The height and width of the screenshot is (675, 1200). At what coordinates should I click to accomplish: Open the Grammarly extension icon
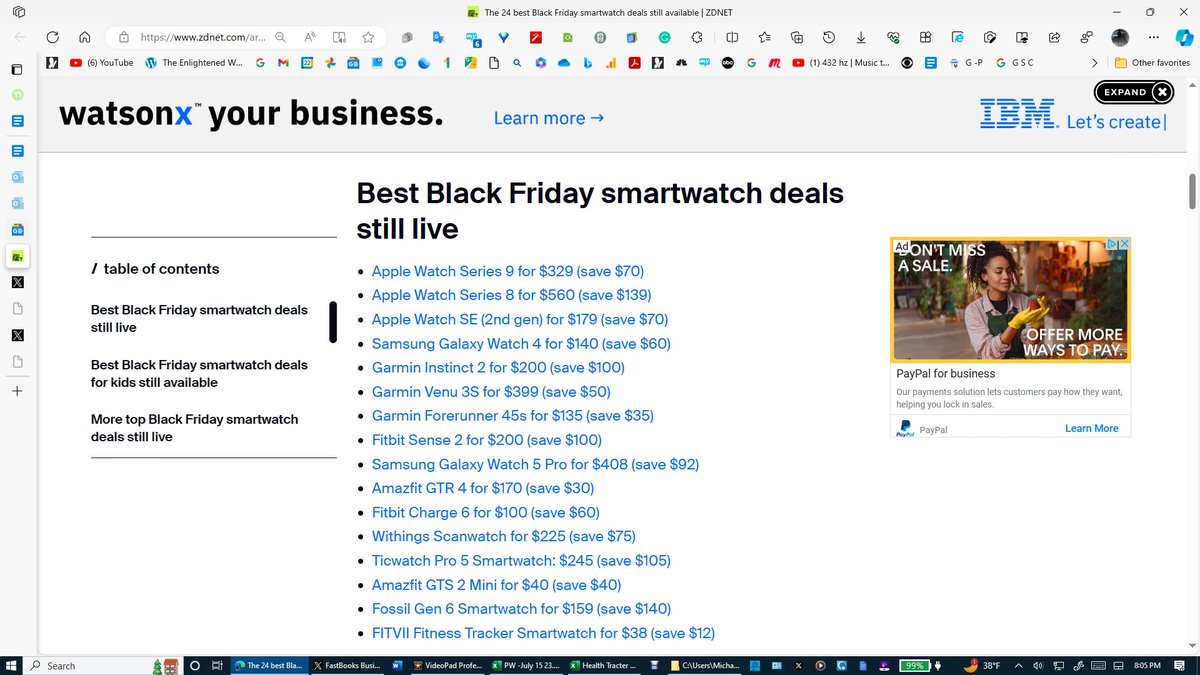coord(664,37)
